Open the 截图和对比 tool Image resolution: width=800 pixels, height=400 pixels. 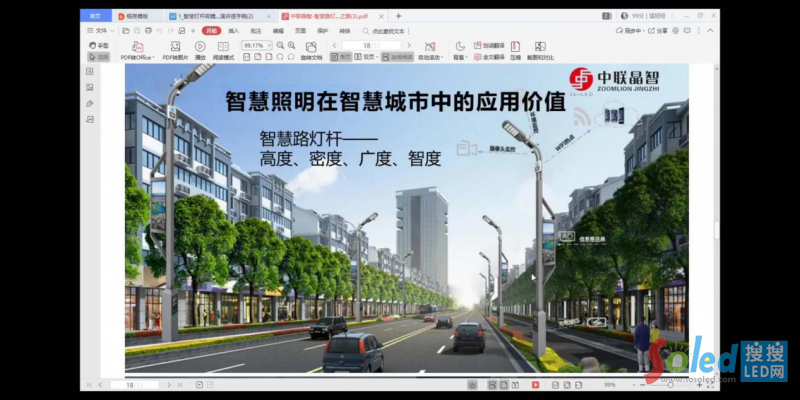(540, 48)
